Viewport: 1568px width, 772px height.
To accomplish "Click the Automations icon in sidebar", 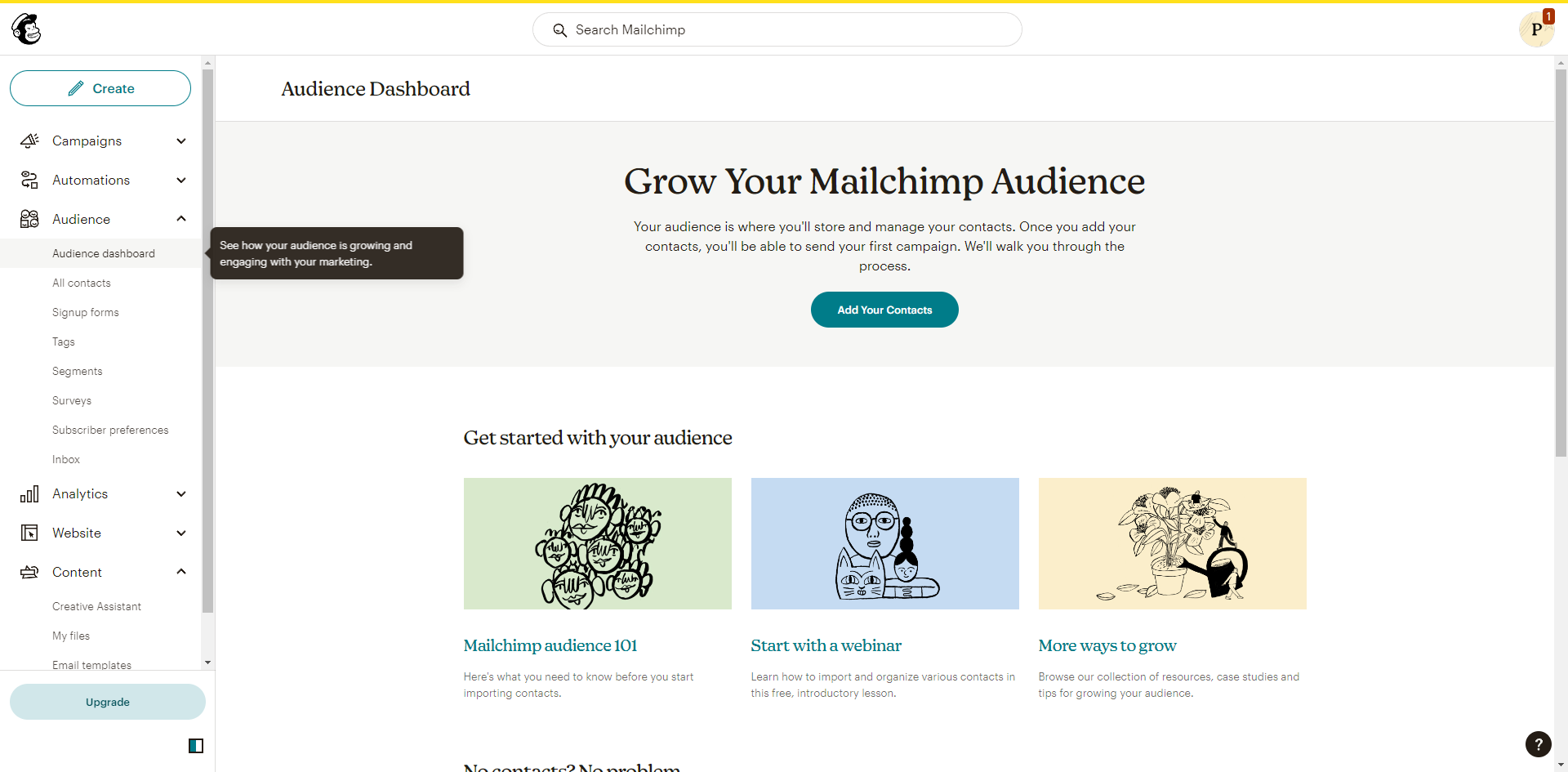I will pos(29,180).
